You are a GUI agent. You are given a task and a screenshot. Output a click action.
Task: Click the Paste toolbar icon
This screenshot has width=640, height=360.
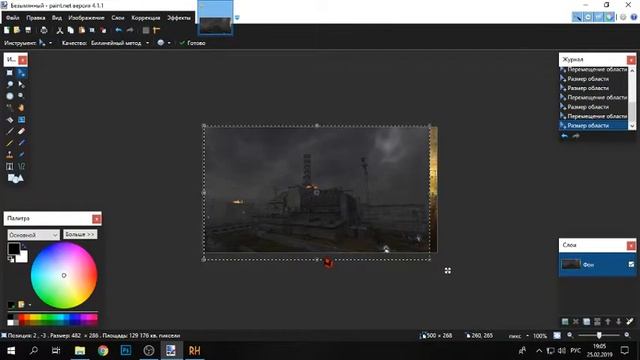coord(82,30)
